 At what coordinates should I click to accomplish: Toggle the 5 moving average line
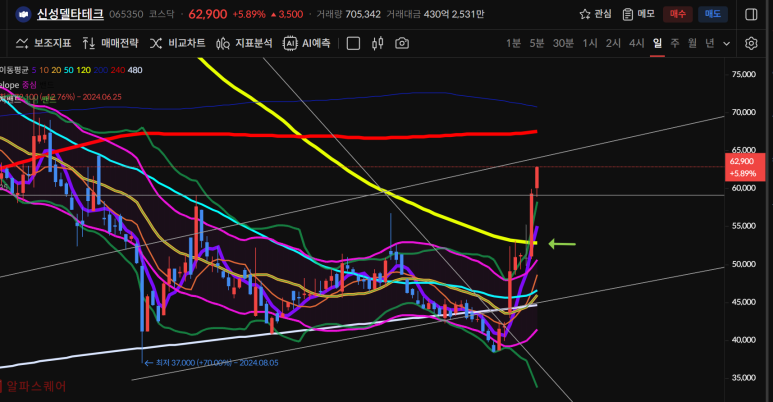34,70
